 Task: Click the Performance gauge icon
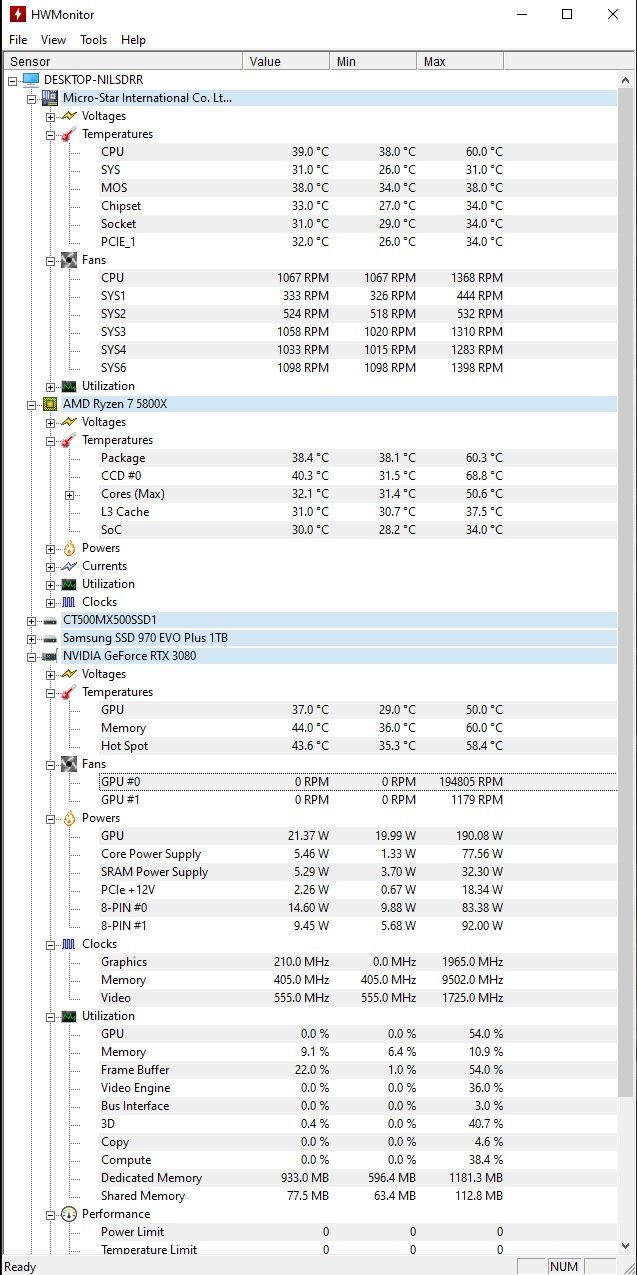point(68,1214)
